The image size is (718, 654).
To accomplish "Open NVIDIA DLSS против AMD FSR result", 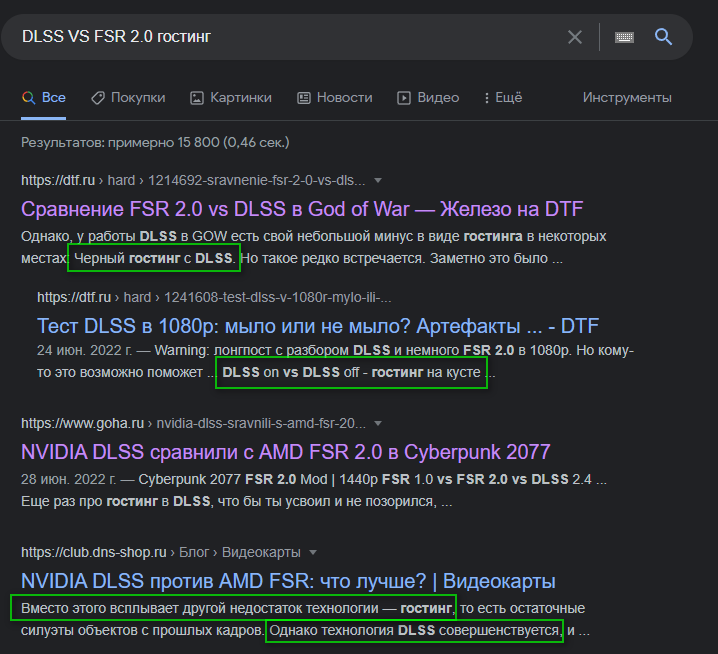I will [x=288, y=581].
